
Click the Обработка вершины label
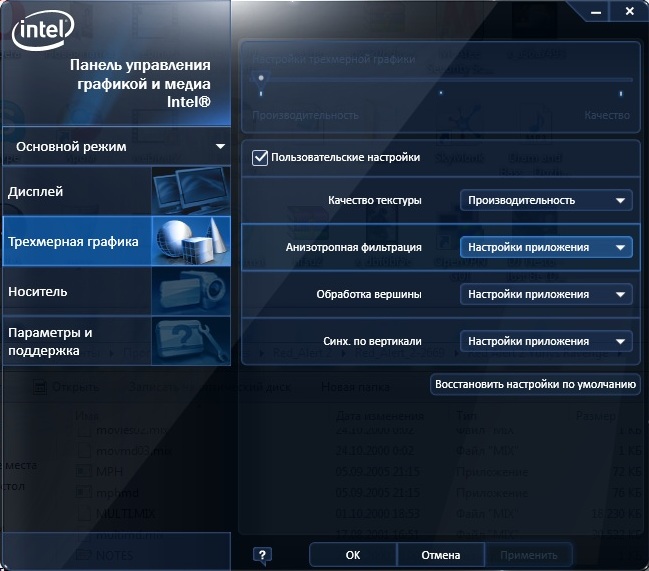point(369,294)
